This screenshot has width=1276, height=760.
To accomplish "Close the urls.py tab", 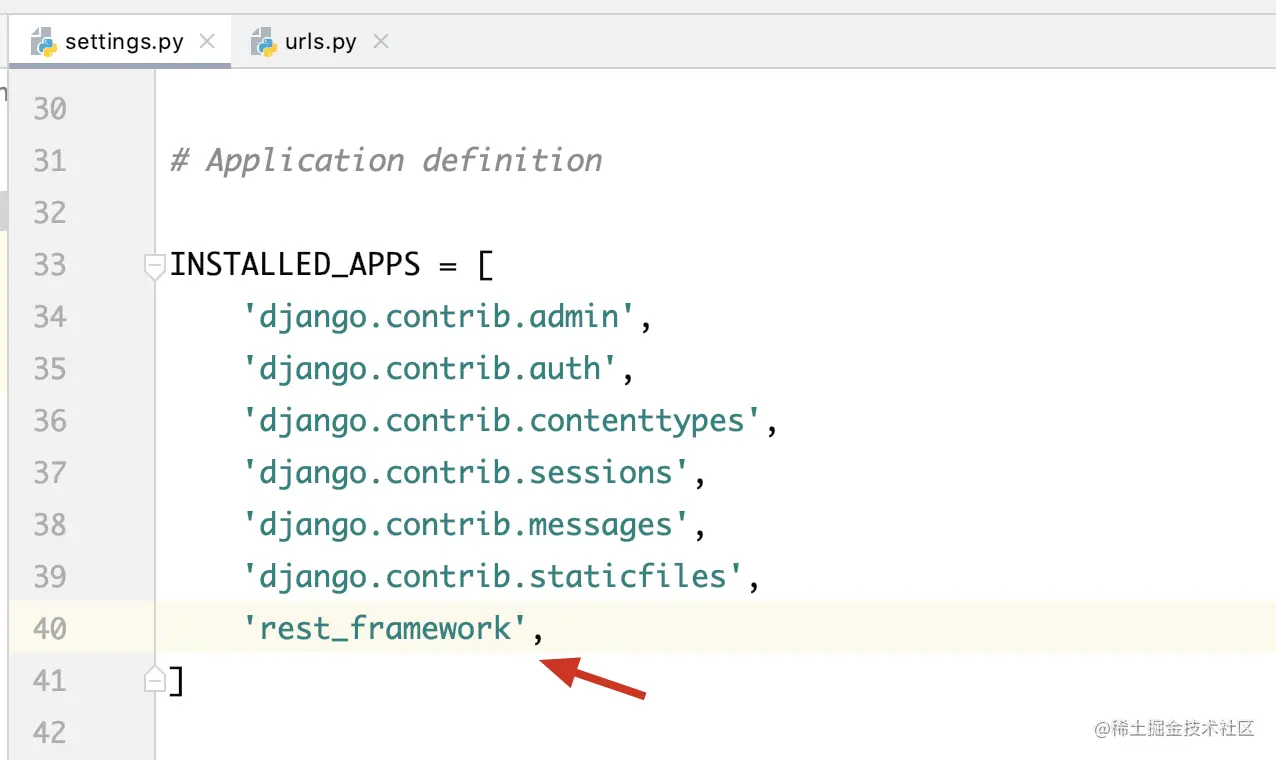I will [x=380, y=42].
